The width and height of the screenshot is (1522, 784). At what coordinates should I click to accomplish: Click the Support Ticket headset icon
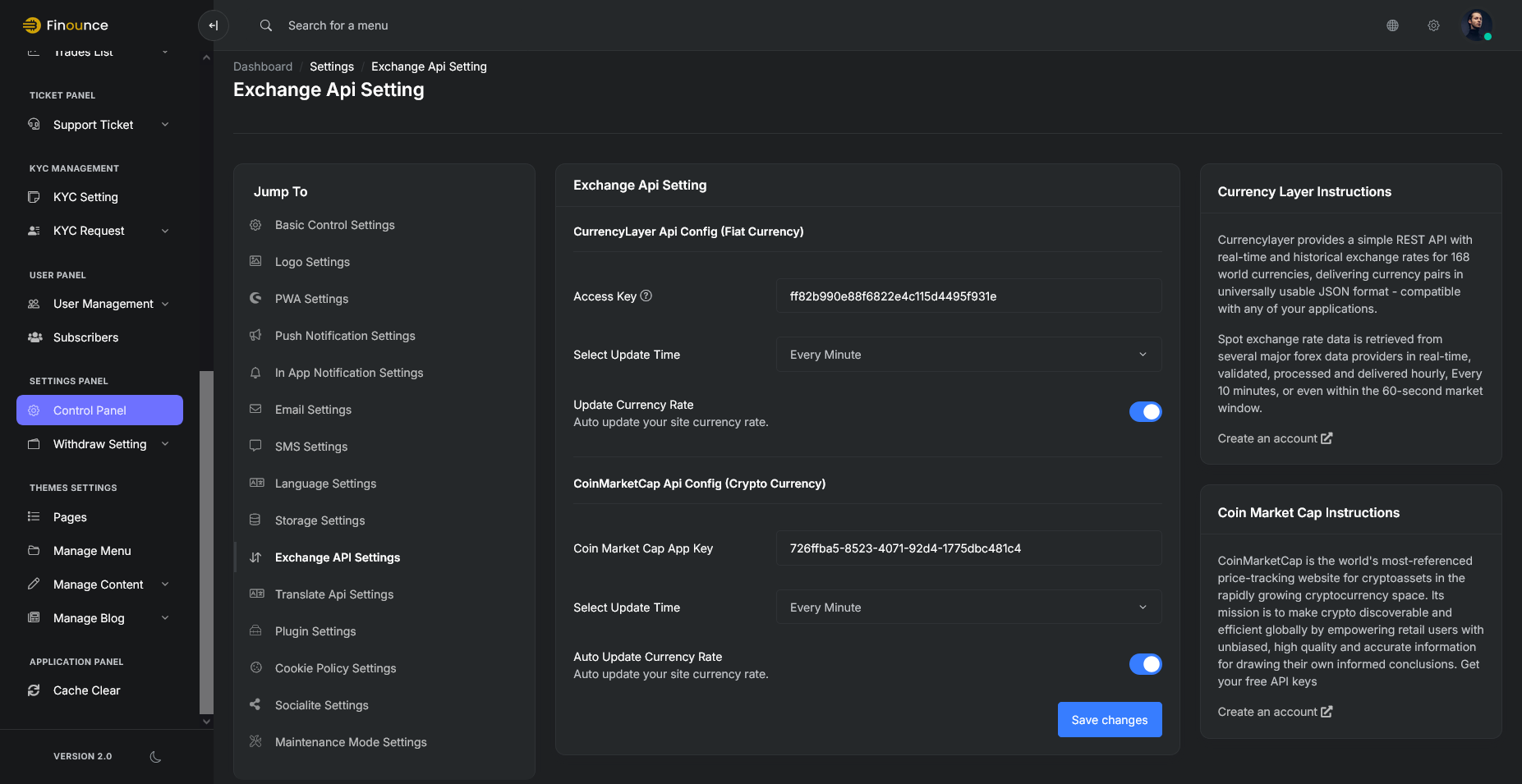pyautogui.click(x=34, y=125)
